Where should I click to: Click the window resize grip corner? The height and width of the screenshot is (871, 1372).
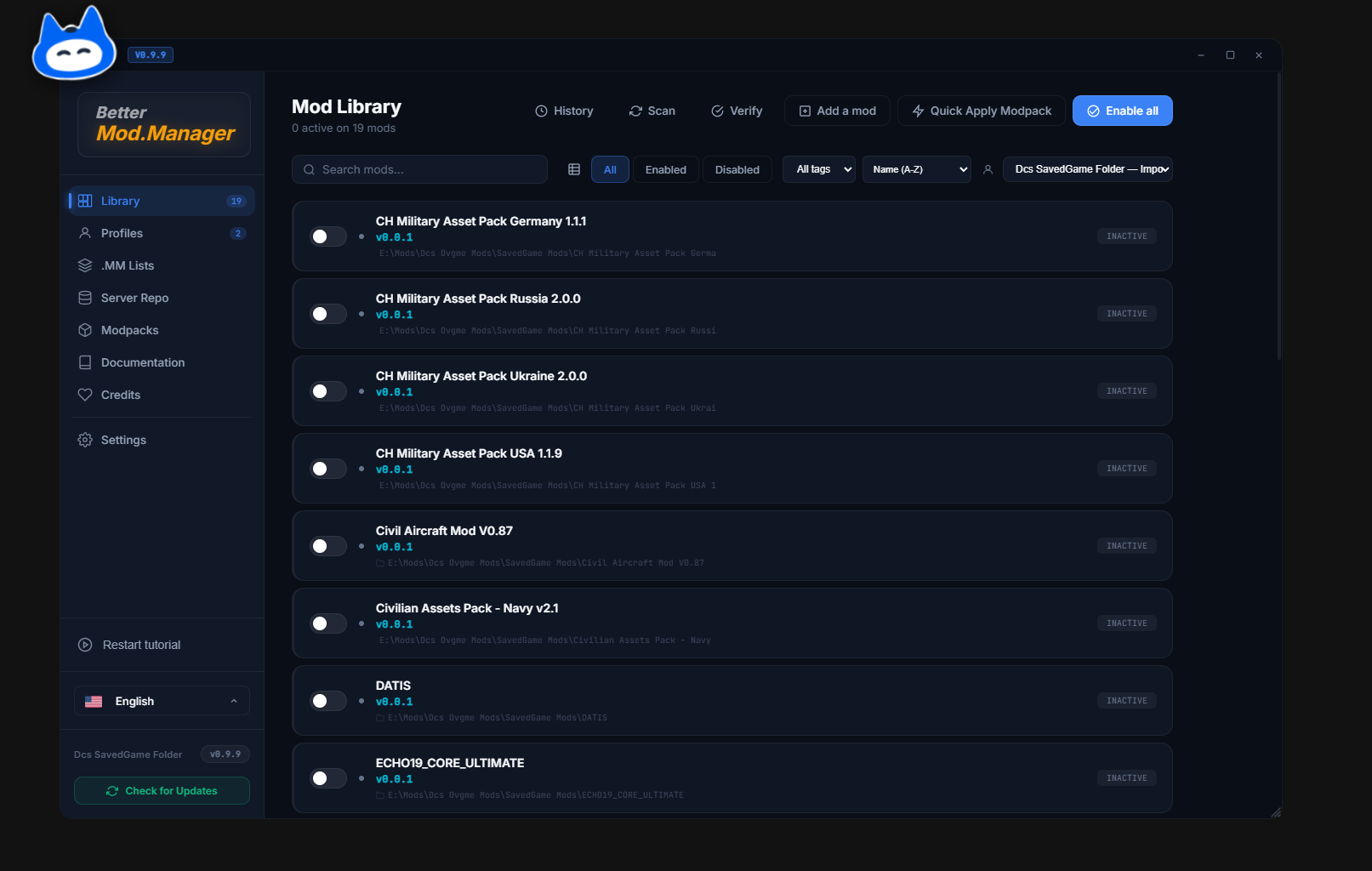[1276, 812]
